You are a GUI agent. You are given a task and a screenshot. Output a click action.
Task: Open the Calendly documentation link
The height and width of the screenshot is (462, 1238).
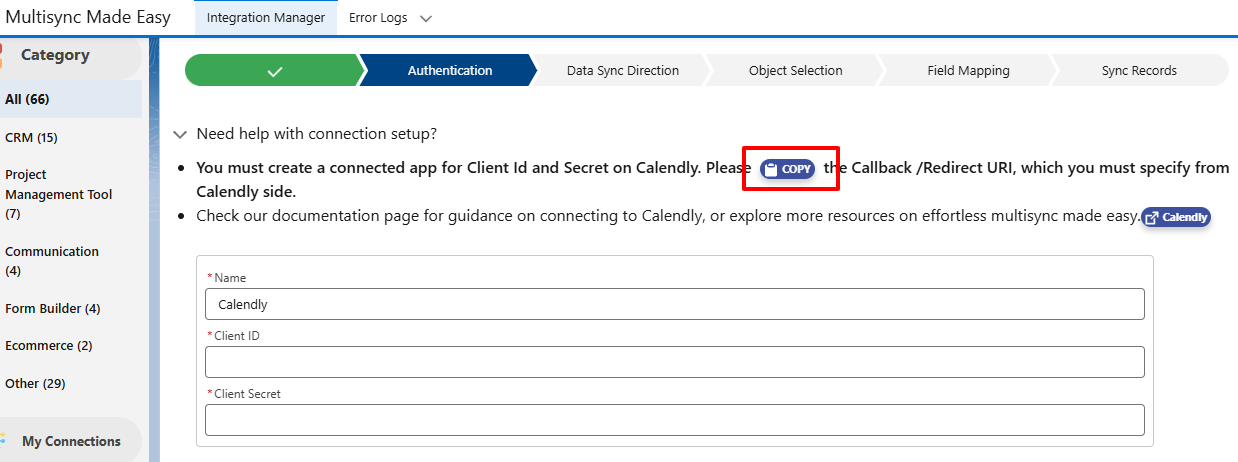click(1176, 217)
